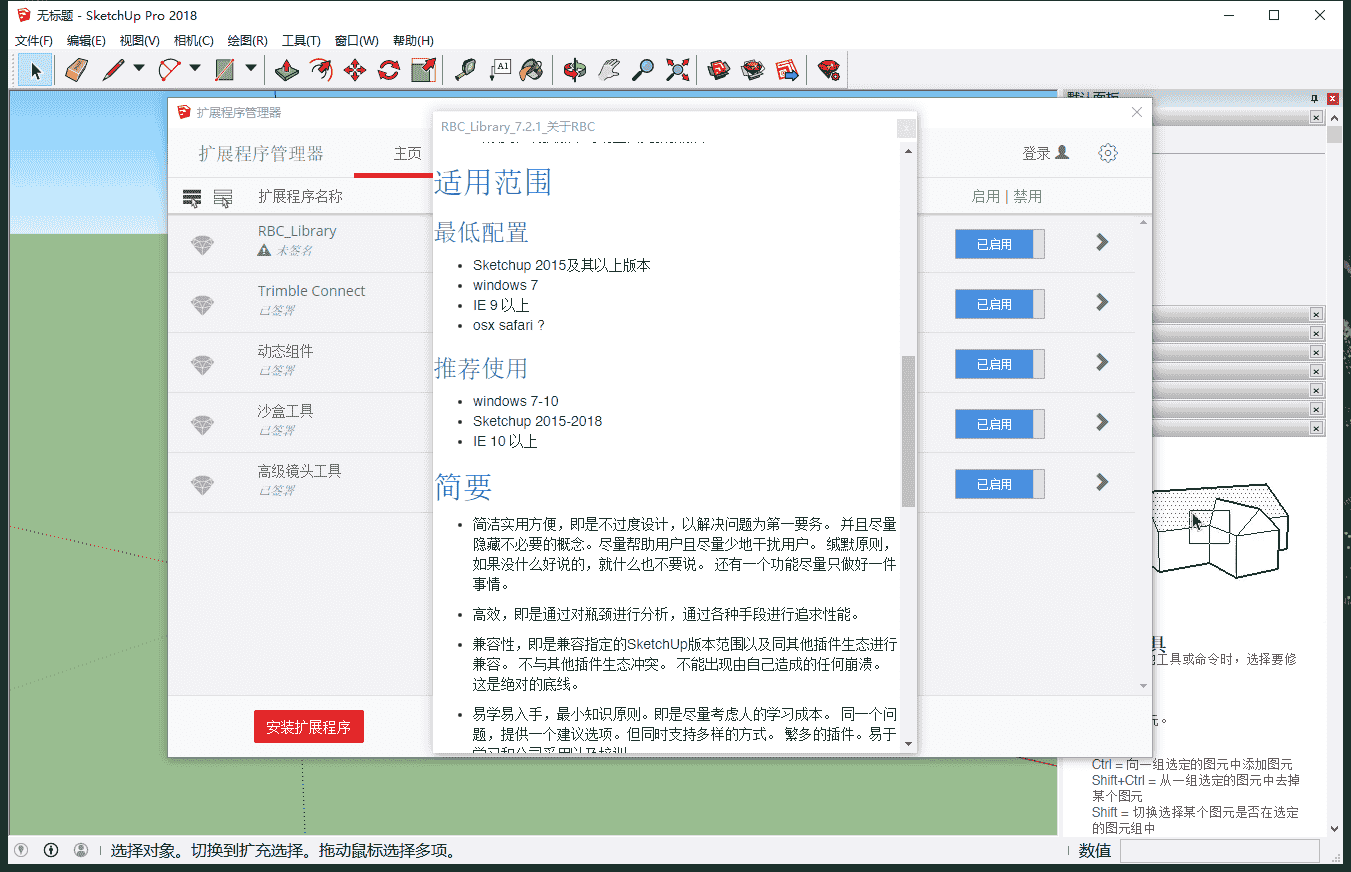Close the default tray panel red X
The height and width of the screenshot is (872, 1351).
click(1333, 98)
